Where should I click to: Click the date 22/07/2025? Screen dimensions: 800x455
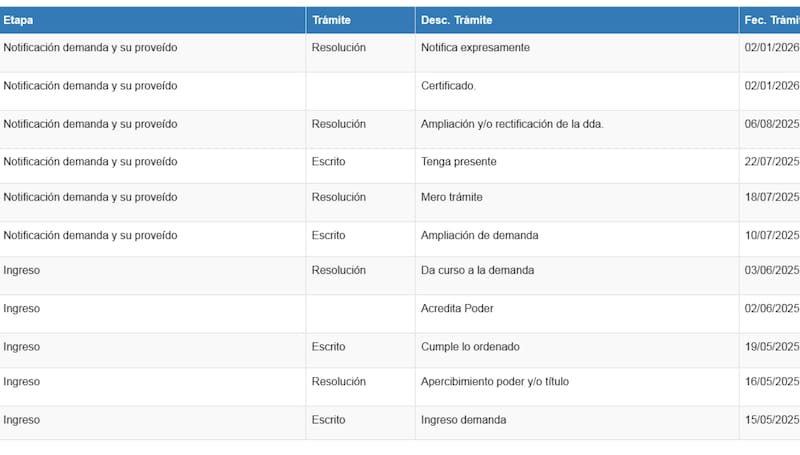(x=772, y=162)
